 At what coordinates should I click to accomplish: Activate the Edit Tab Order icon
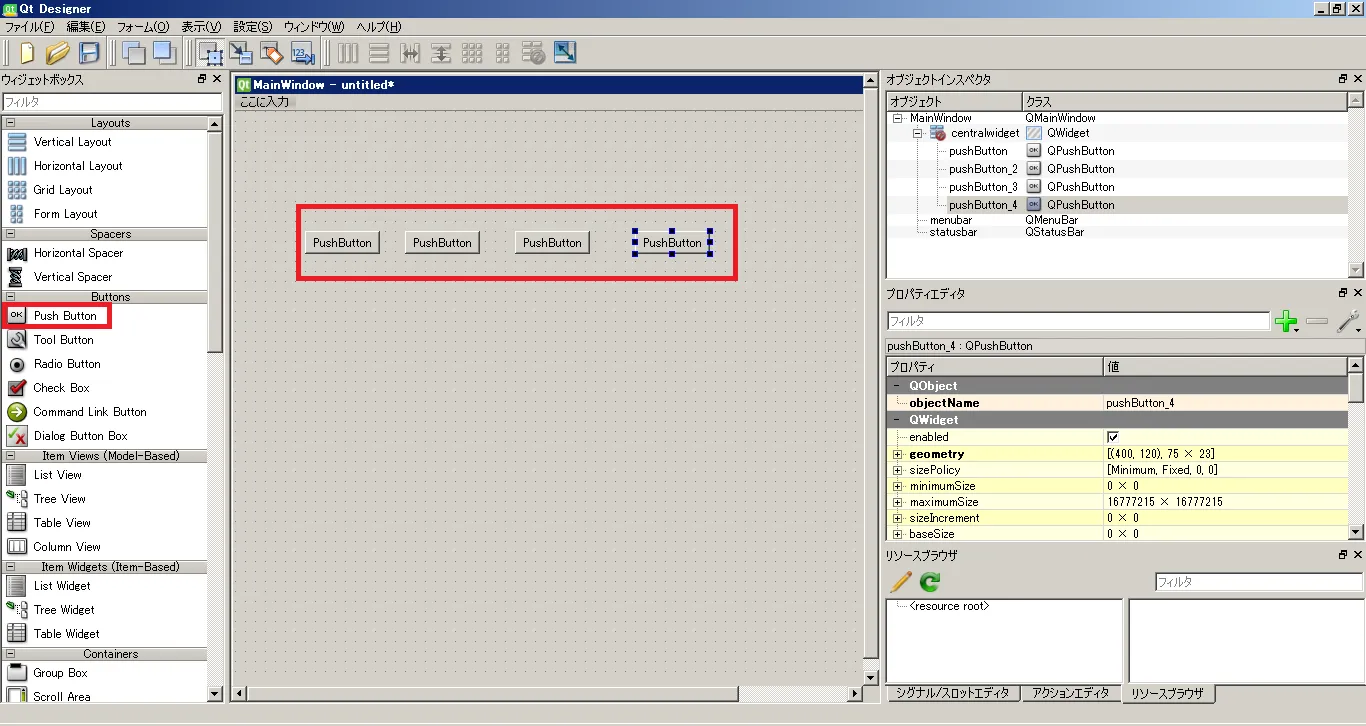(302, 53)
